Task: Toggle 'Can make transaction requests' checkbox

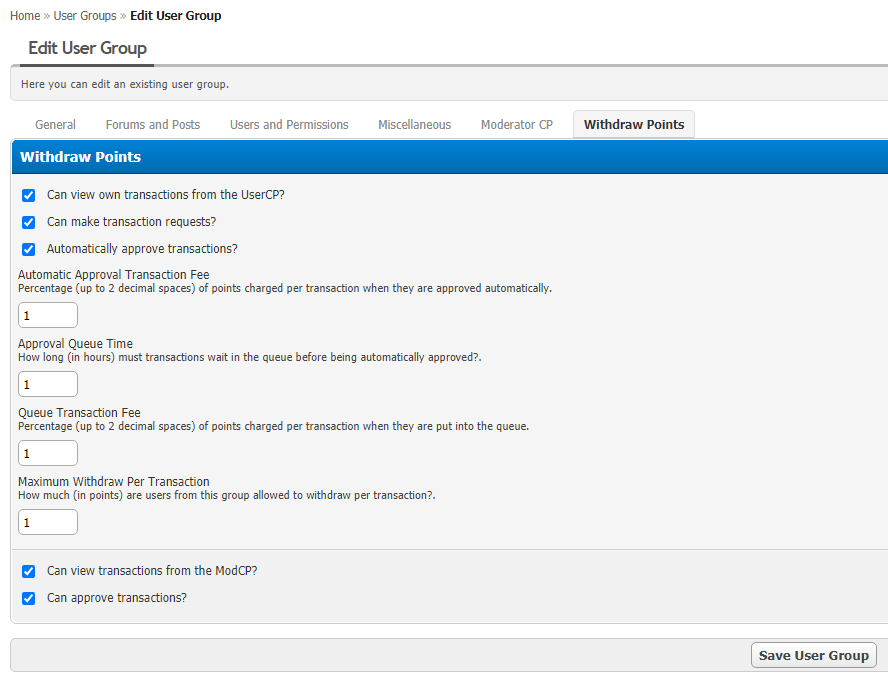Action: (28, 222)
